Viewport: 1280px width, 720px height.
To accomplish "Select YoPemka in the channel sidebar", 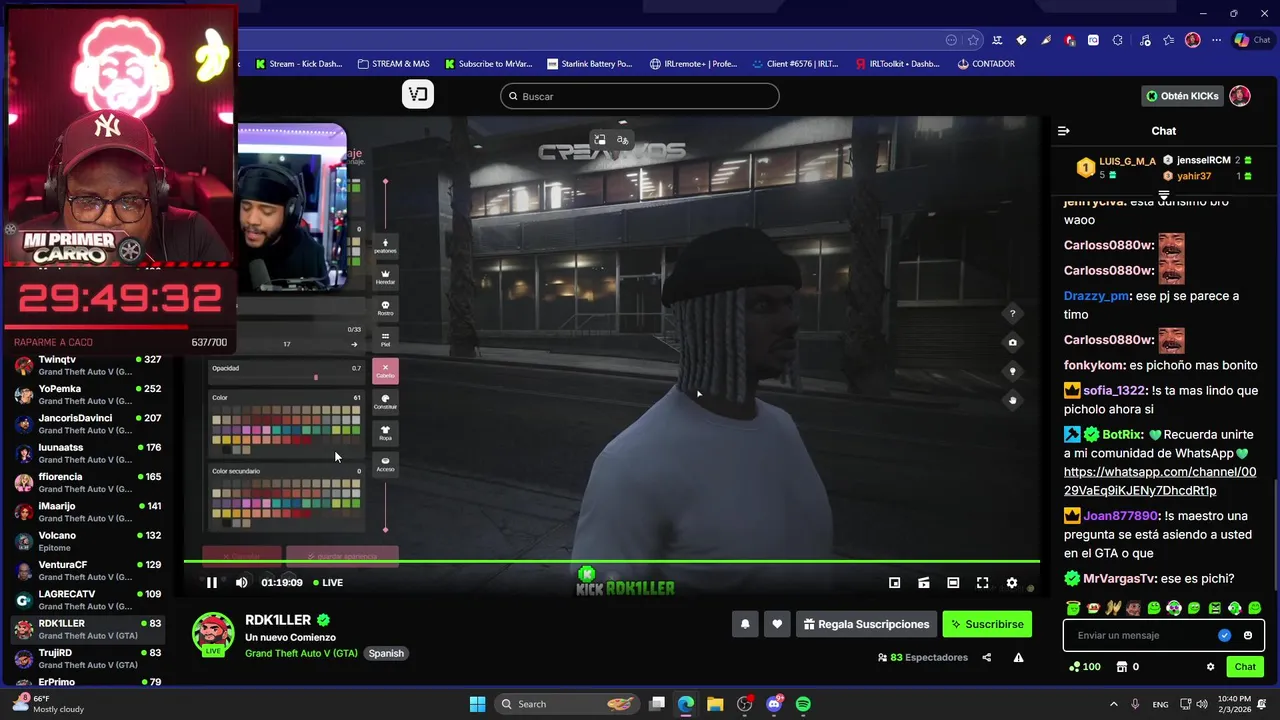I will (88, 394).
